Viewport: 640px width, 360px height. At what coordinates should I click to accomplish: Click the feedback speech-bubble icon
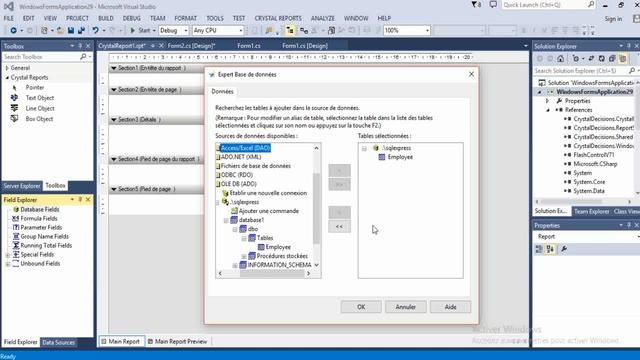493,5
